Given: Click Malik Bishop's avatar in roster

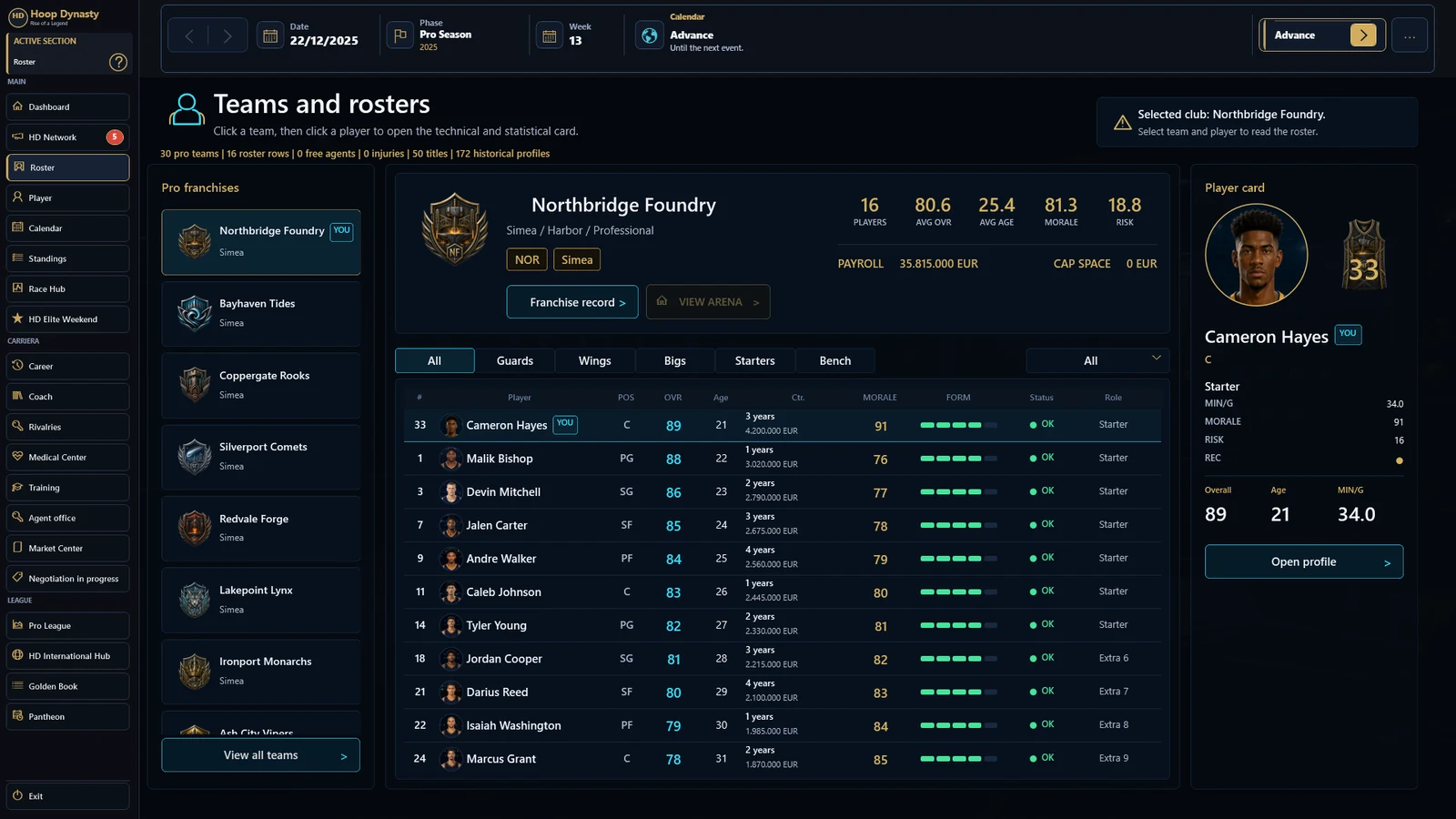Looking at the screenshot, I should click(x=450, y=459).
